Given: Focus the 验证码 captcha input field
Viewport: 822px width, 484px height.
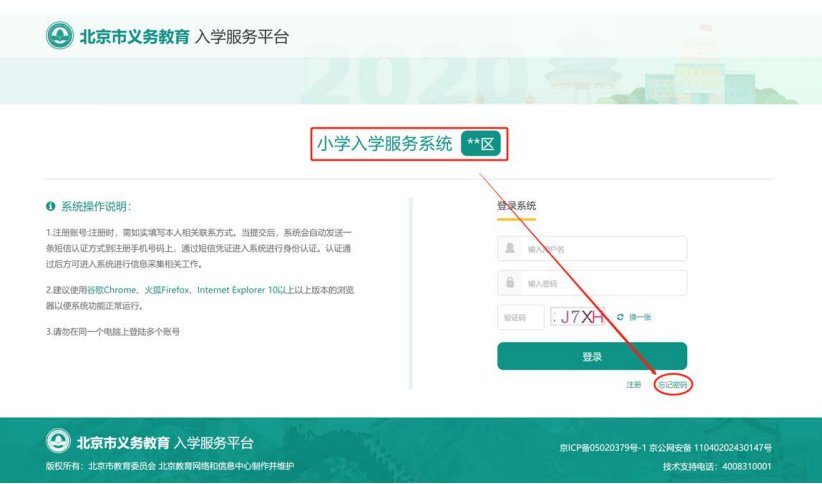Looking at the screenshot, I should [521, 317].
